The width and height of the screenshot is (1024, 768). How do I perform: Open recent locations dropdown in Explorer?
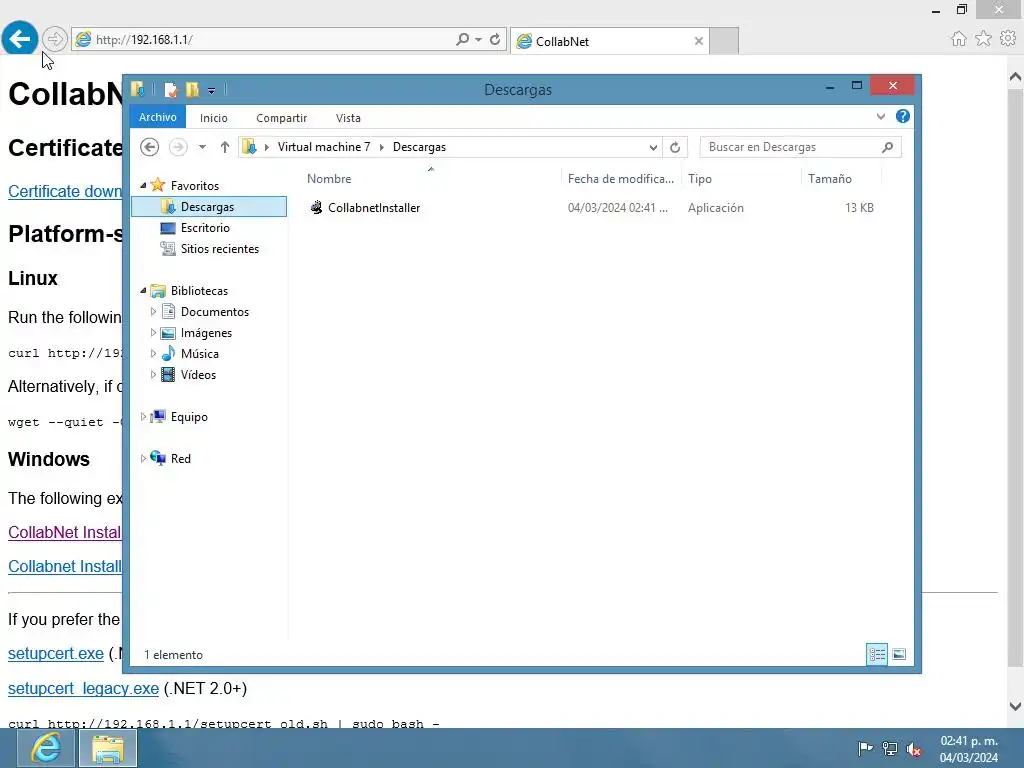(x=202, y=147)
